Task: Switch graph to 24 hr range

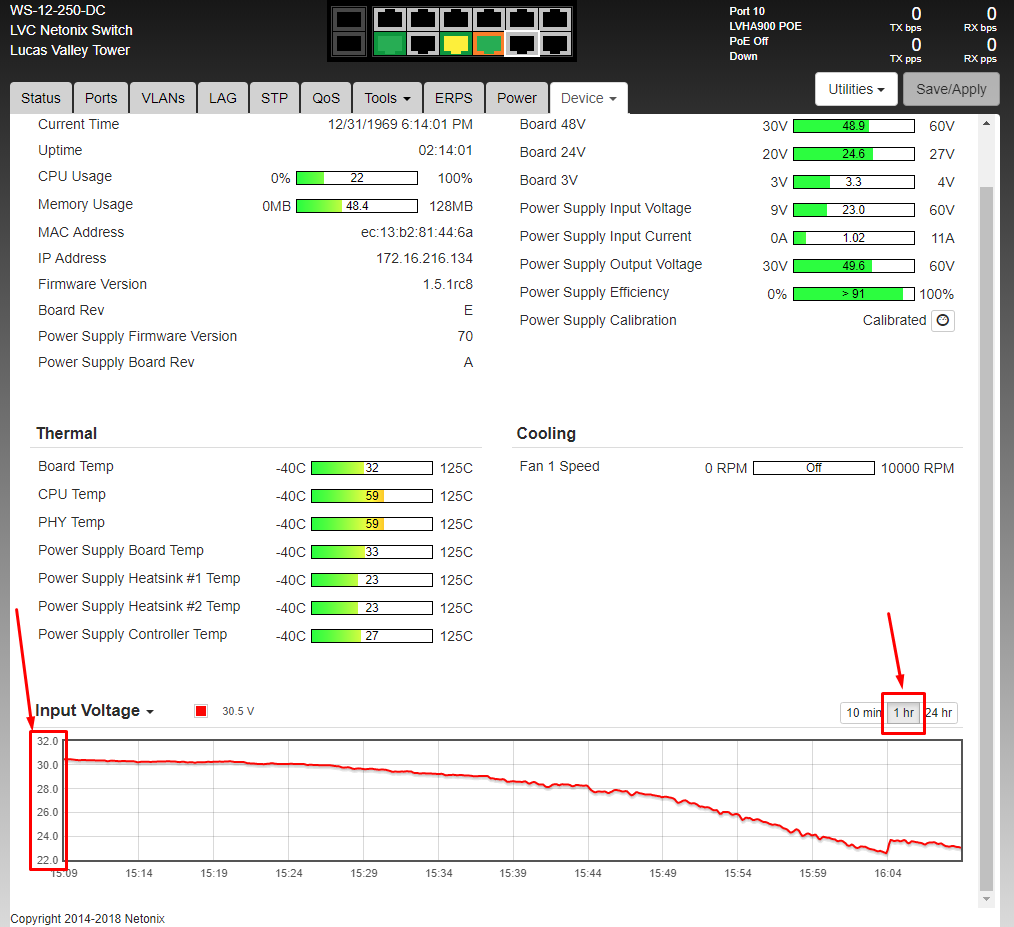Action: coord(939,713)
